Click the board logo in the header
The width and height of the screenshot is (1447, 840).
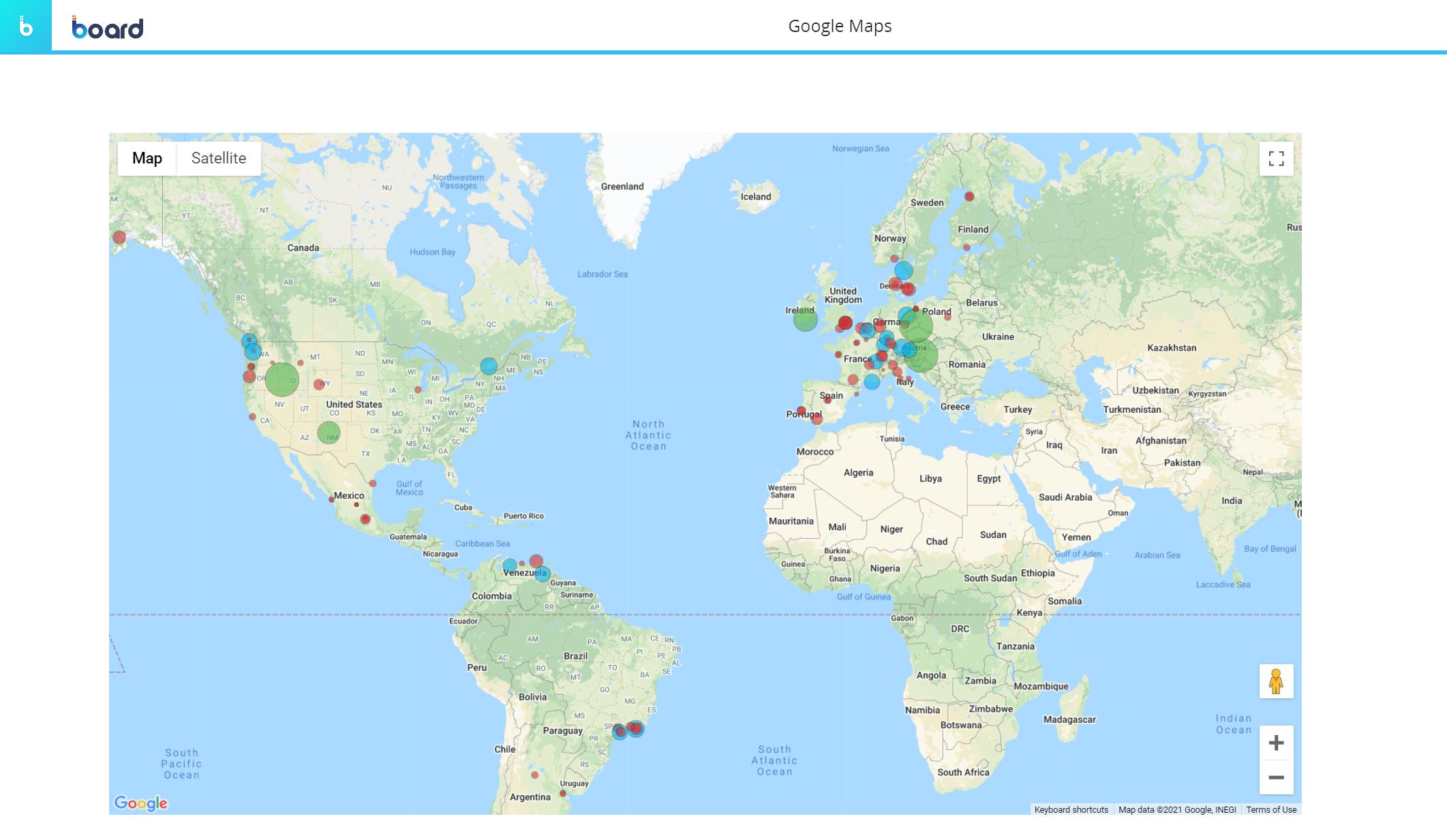point(107,27)
